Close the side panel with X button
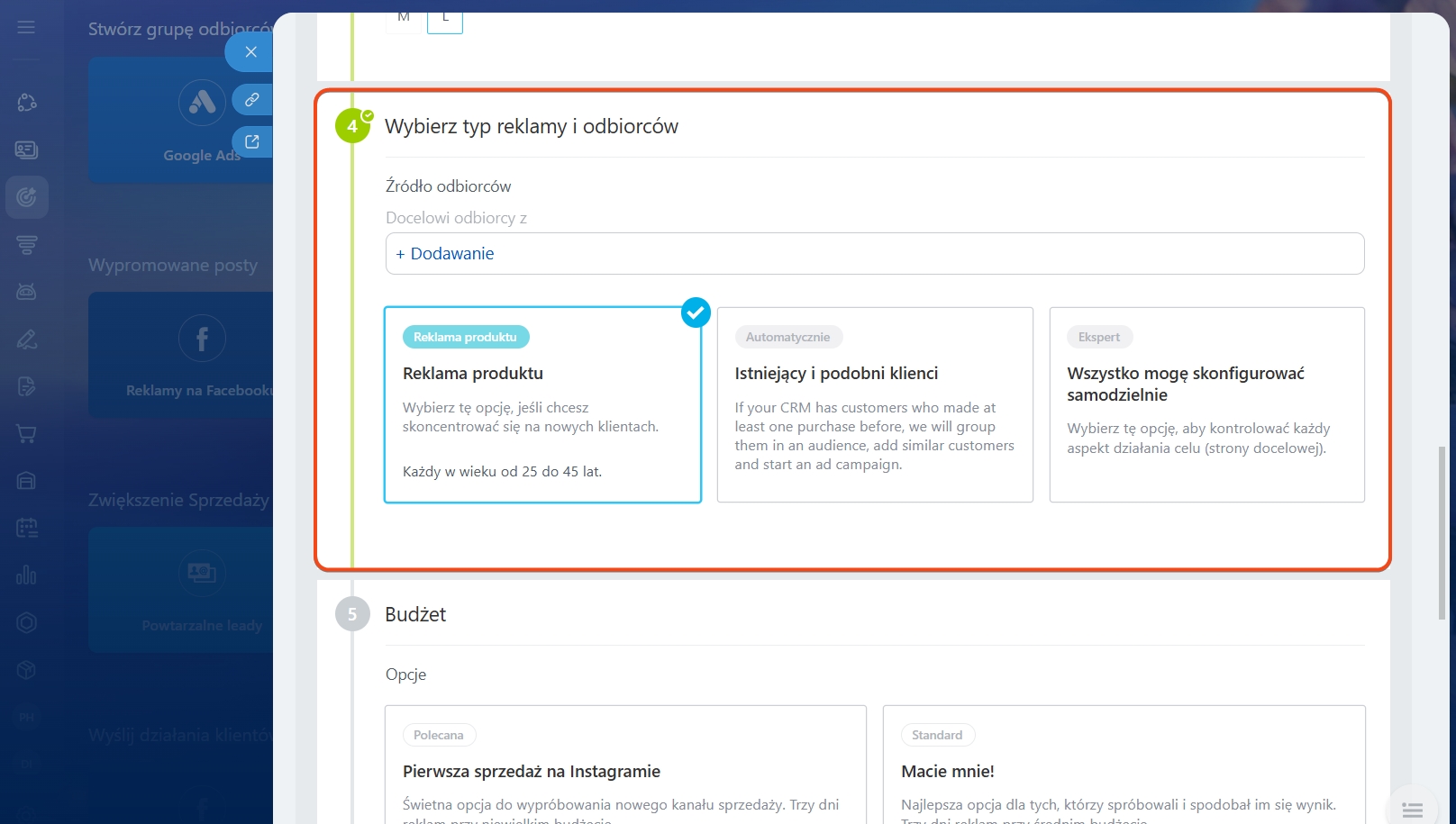1456x824 pixels. 250,52
